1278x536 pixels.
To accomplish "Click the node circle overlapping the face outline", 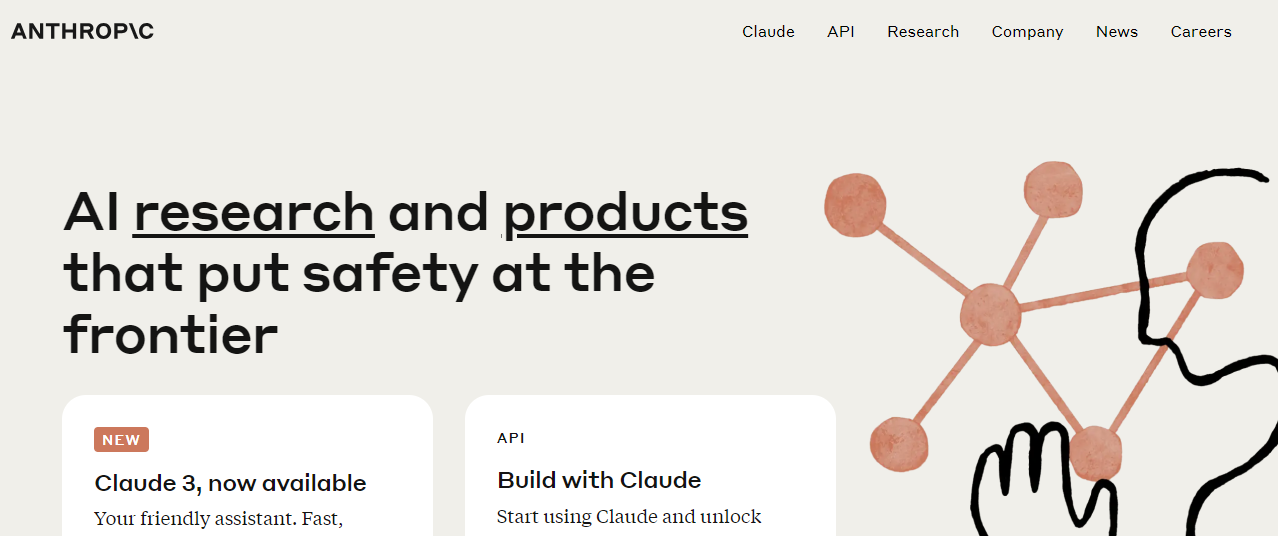I will click(1214, 270).
